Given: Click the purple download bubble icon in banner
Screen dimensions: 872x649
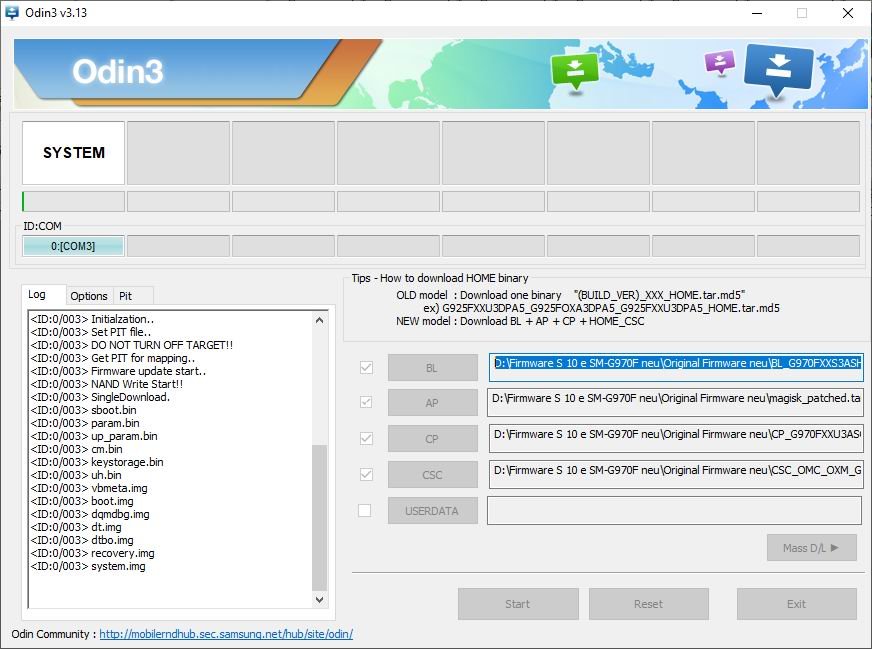Looking at the screenshot, I should tap(720, 63).
